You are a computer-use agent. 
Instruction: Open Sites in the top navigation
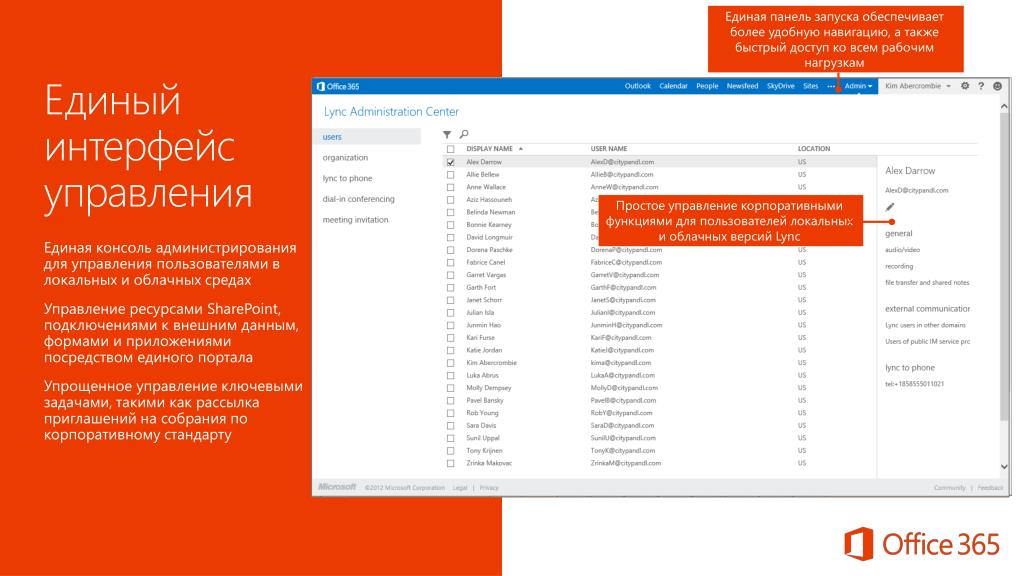[810, 86]
